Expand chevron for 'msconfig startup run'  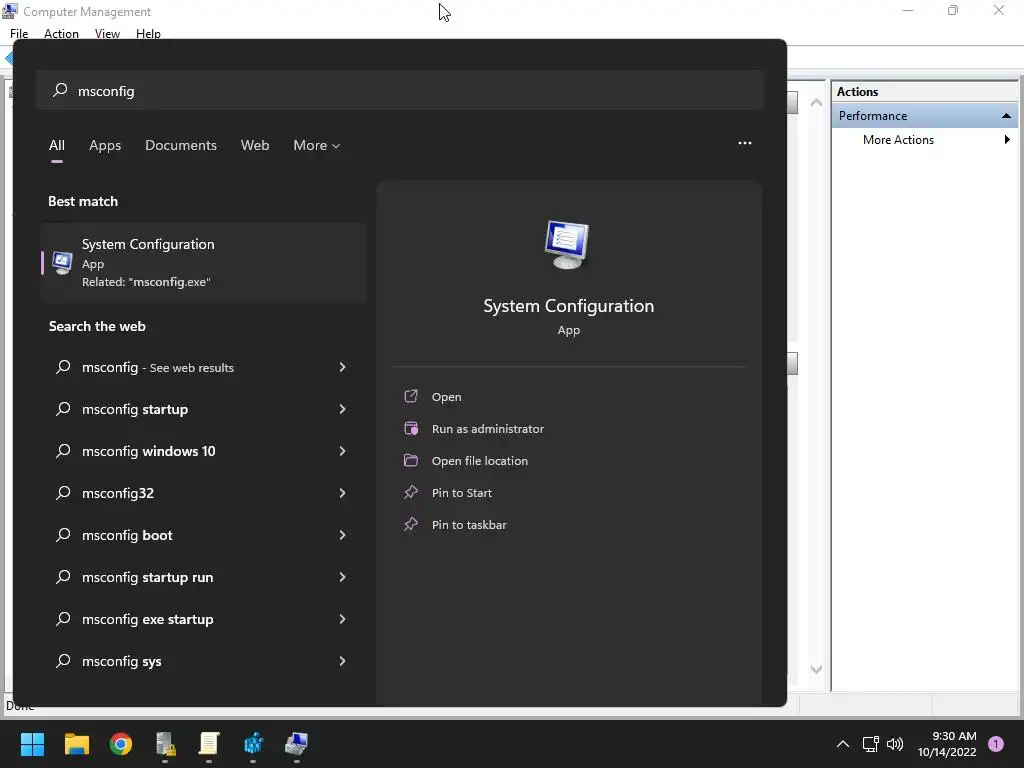pyautogui.click(x=342, y=577)
